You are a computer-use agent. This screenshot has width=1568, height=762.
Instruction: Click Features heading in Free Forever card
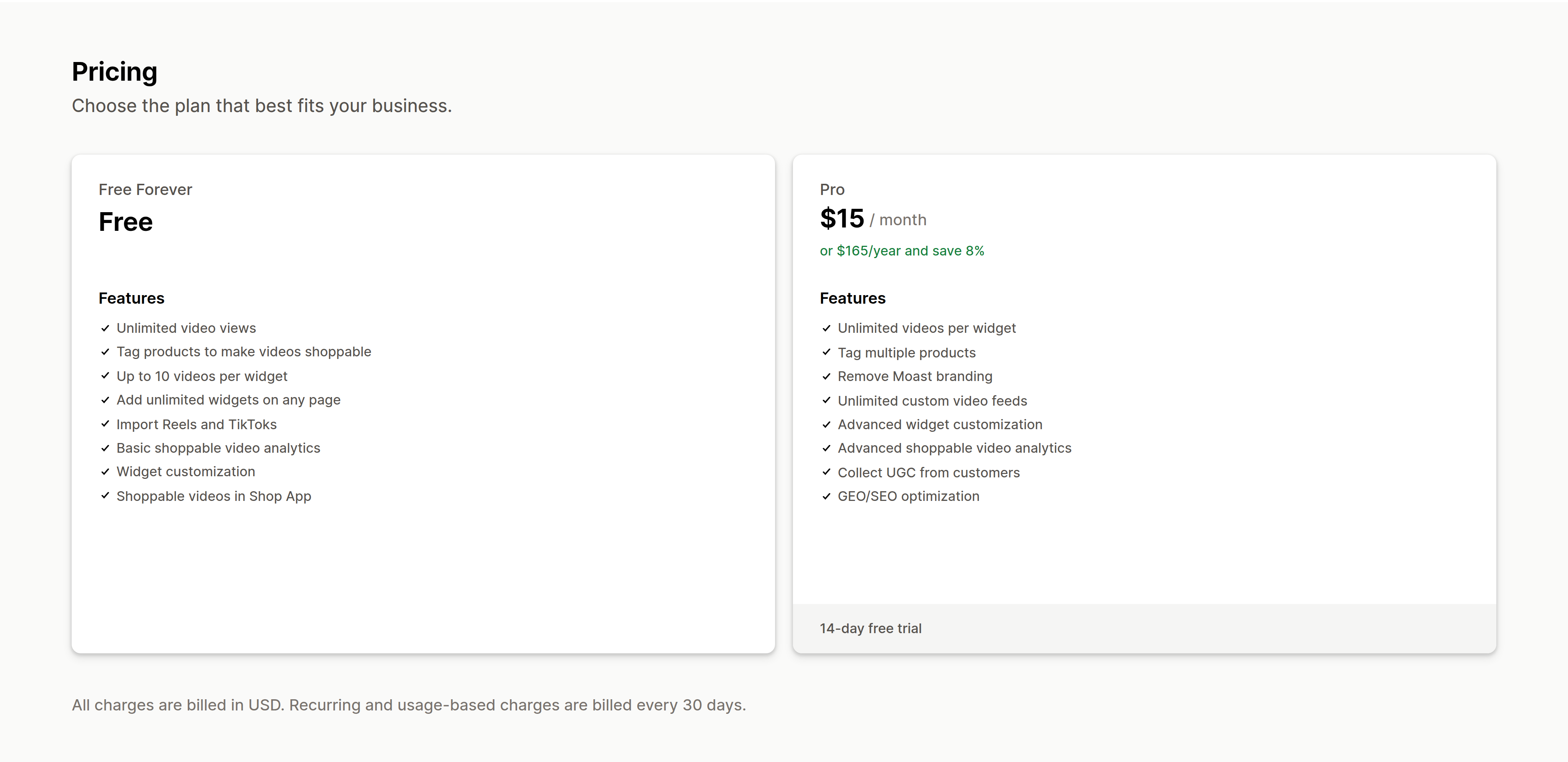pyautogui.click(x=131, y=298)
